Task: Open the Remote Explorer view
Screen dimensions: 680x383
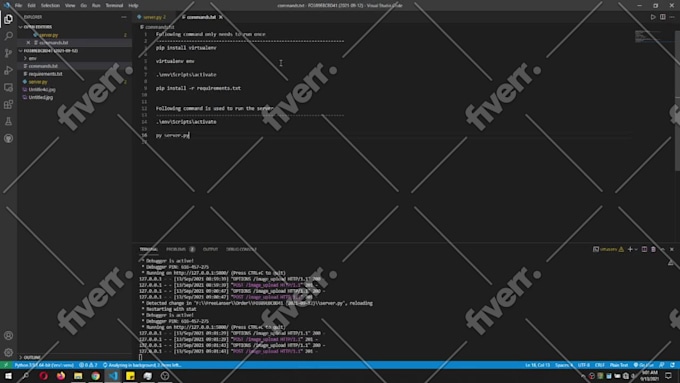Action: [8, 87]
